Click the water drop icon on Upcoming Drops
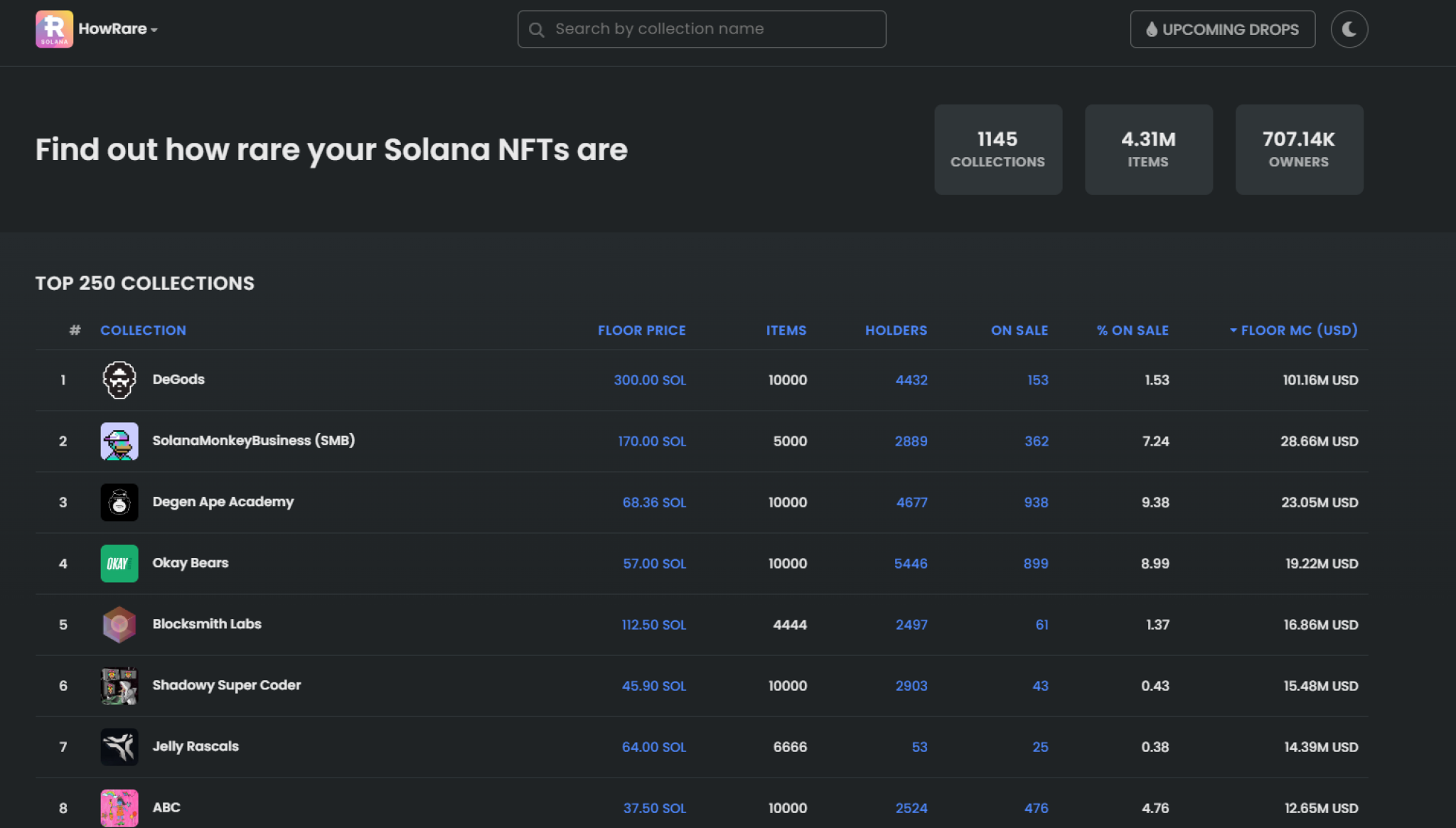1456x828 pixels. [x=1153, y=29]
